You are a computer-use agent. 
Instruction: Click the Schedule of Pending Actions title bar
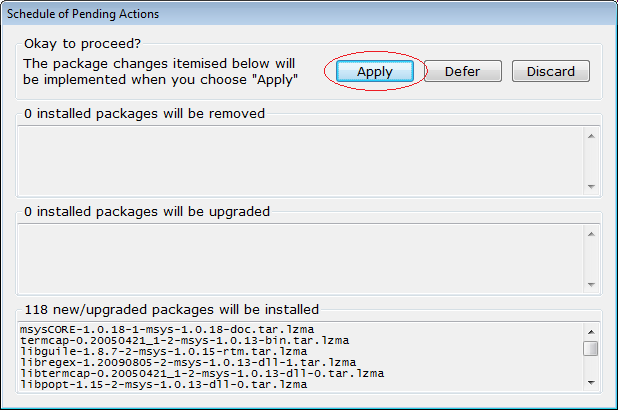click(309, 14)
